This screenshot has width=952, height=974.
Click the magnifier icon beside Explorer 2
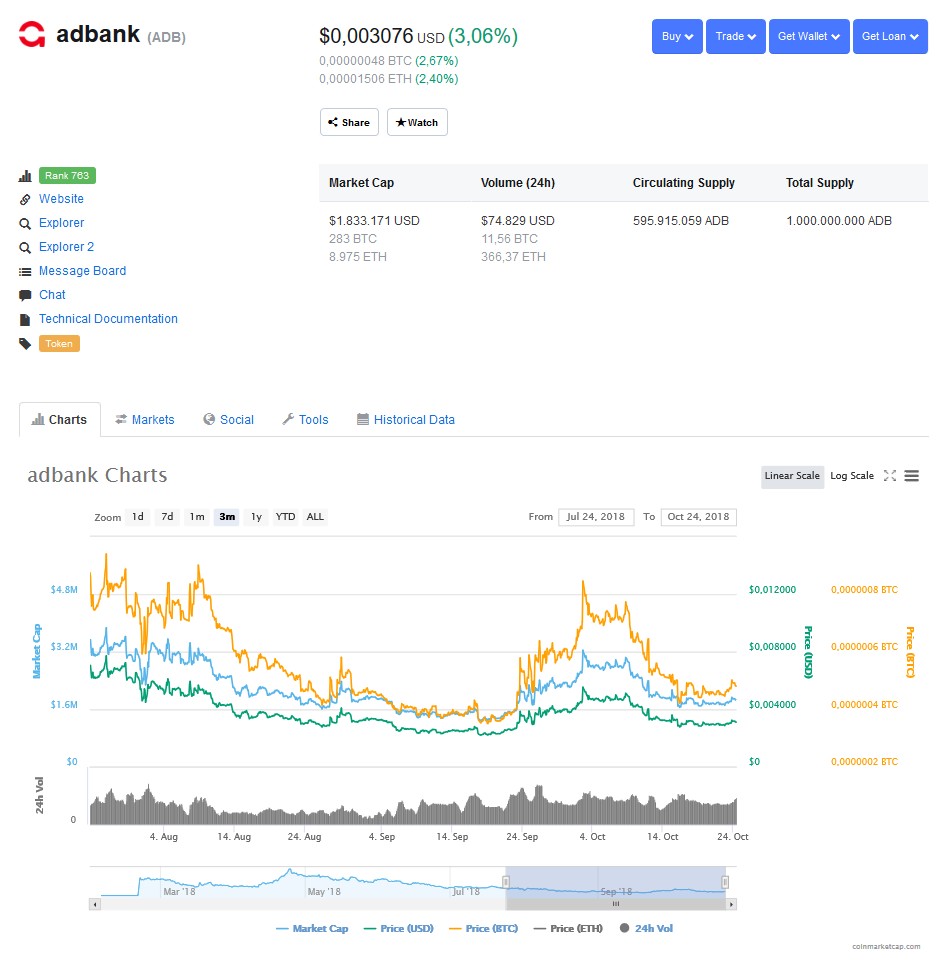[x=25, y=248]
